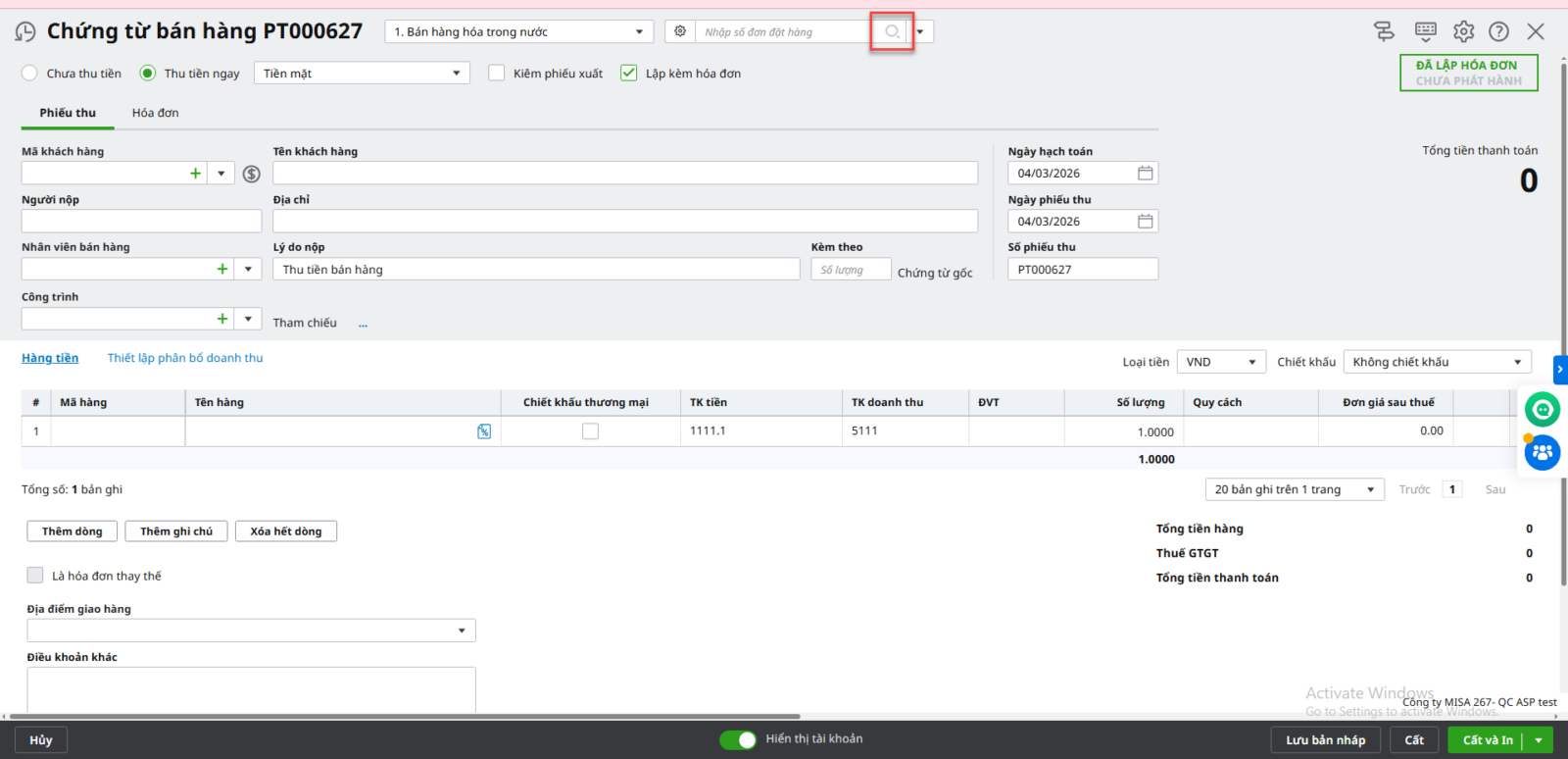Check the Kiêm phiếu xuất checkbox
Screen dimensions: 1568x759
pos(497,74)
